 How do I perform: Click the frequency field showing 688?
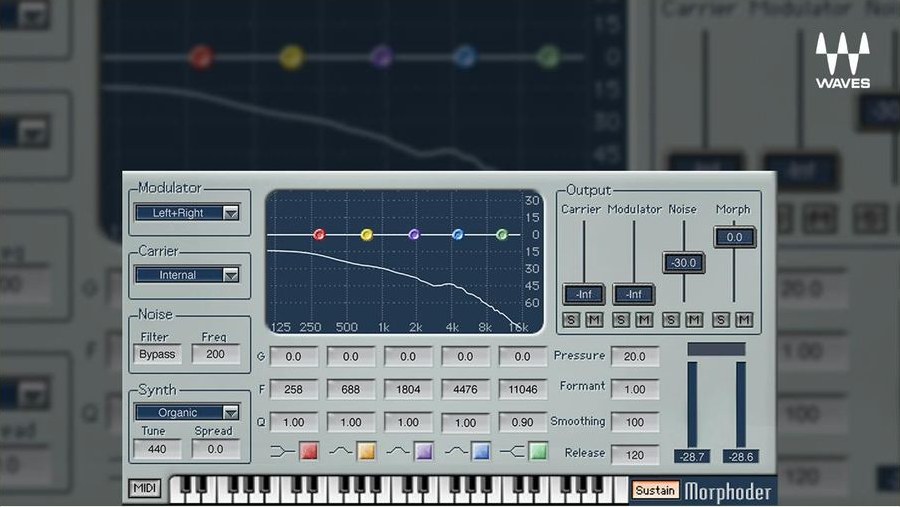click(x=351, y=389)
